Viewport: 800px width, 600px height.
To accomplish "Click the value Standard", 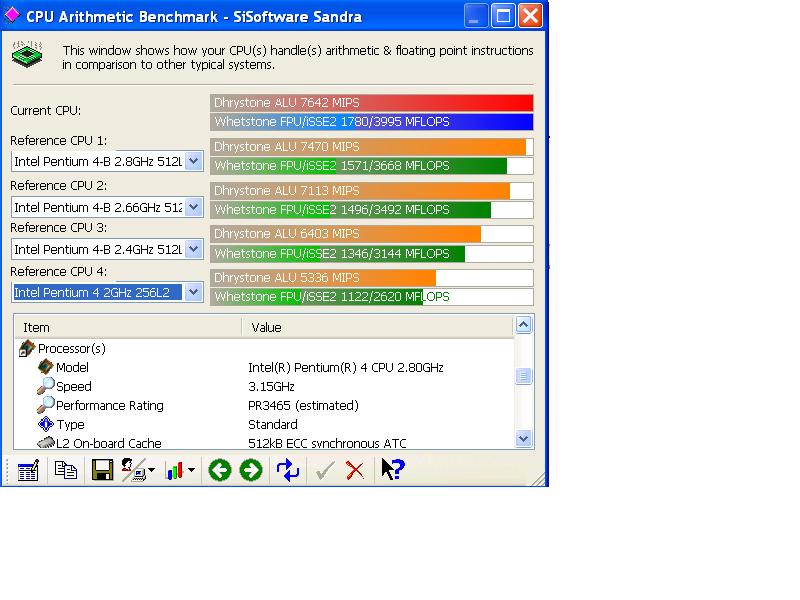I will coord(273,424).
